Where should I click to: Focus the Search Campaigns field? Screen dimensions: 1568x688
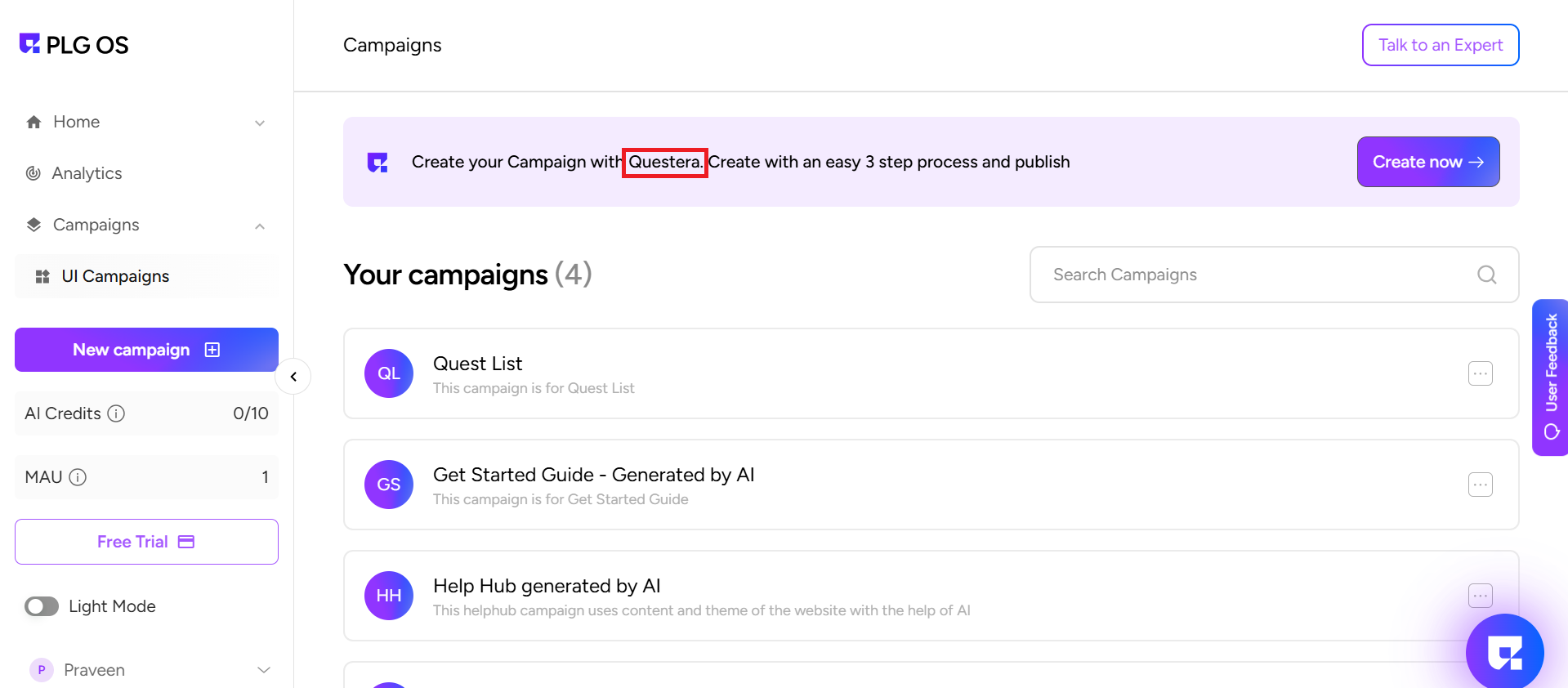click(x=1258, y=275)
